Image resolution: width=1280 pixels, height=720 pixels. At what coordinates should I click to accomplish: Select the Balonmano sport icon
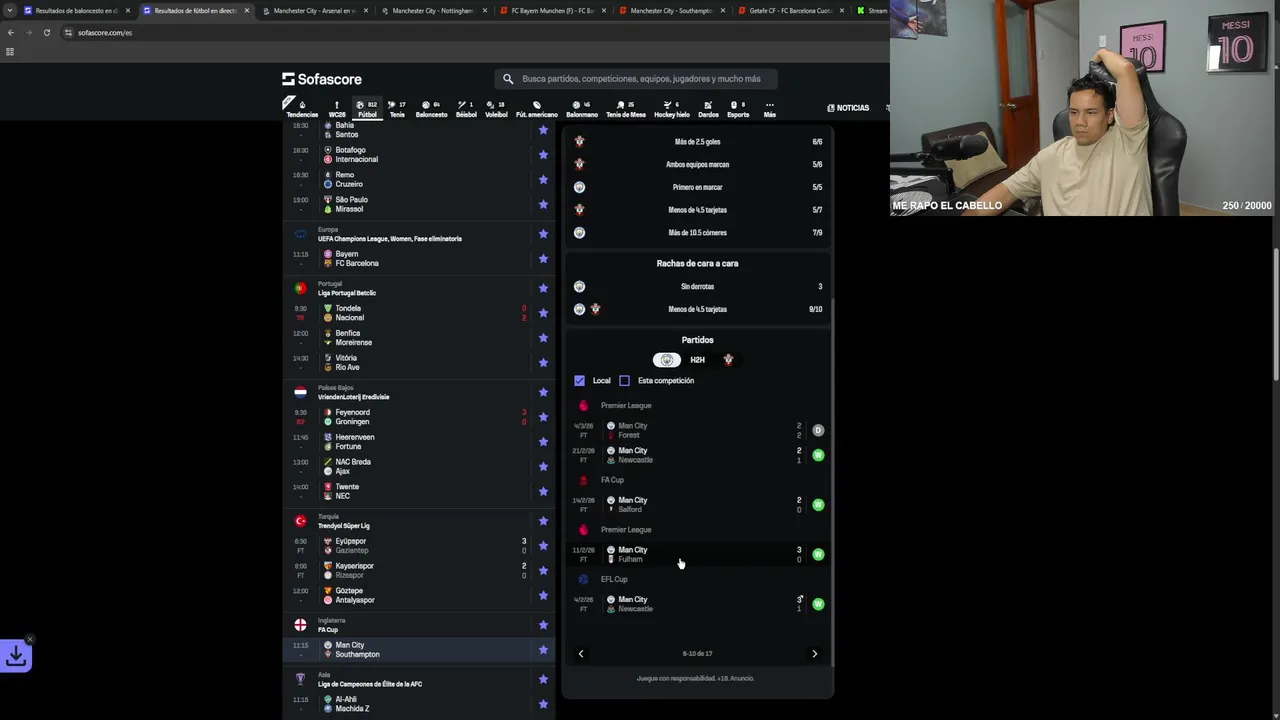pyautogui.click(x=582, y=108)
